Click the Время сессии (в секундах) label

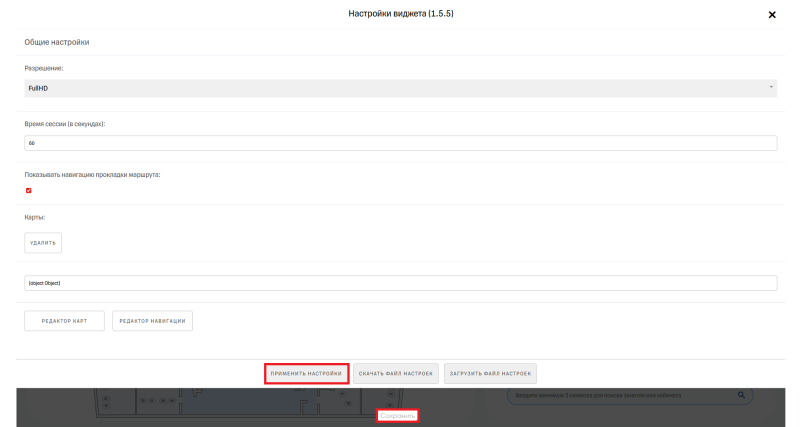coord(65,123)
